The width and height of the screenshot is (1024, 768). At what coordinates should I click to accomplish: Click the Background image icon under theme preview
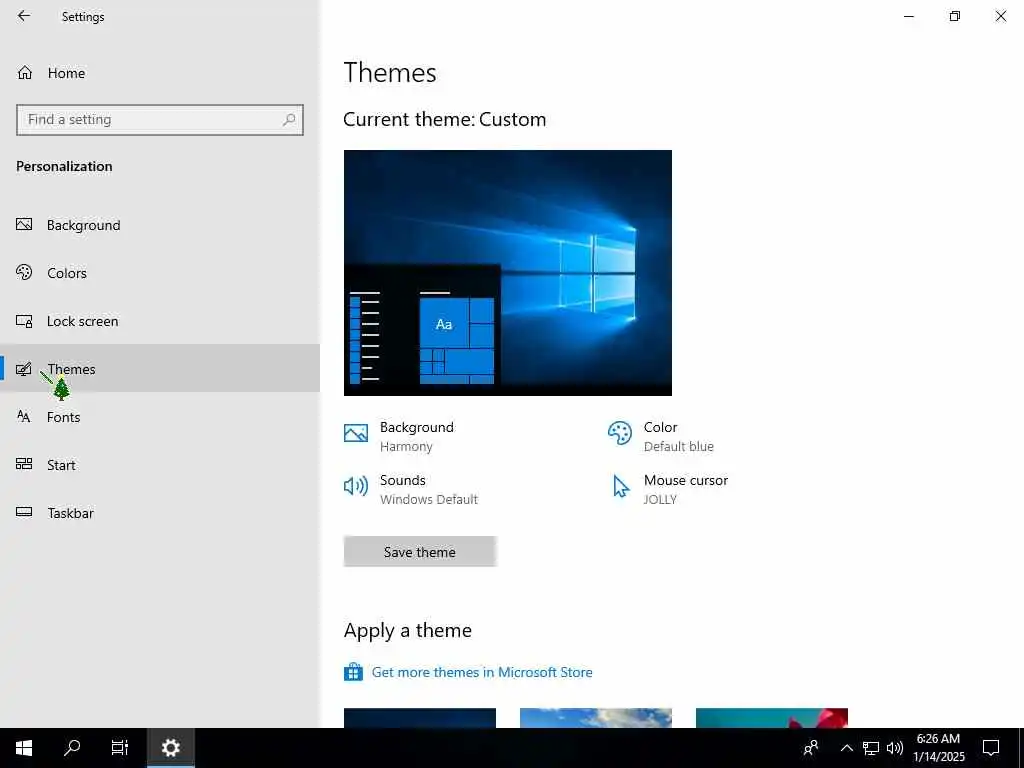(356, 432)
